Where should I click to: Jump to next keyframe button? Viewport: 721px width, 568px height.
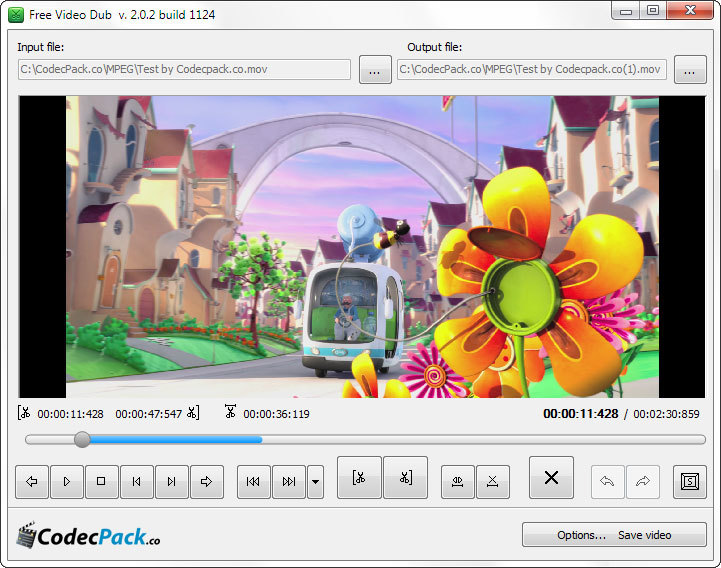pos(172,482)
